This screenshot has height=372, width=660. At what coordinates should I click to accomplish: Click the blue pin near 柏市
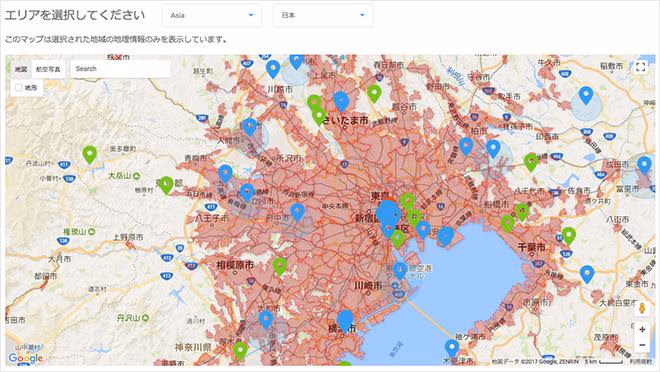click(x=466, y=146)
